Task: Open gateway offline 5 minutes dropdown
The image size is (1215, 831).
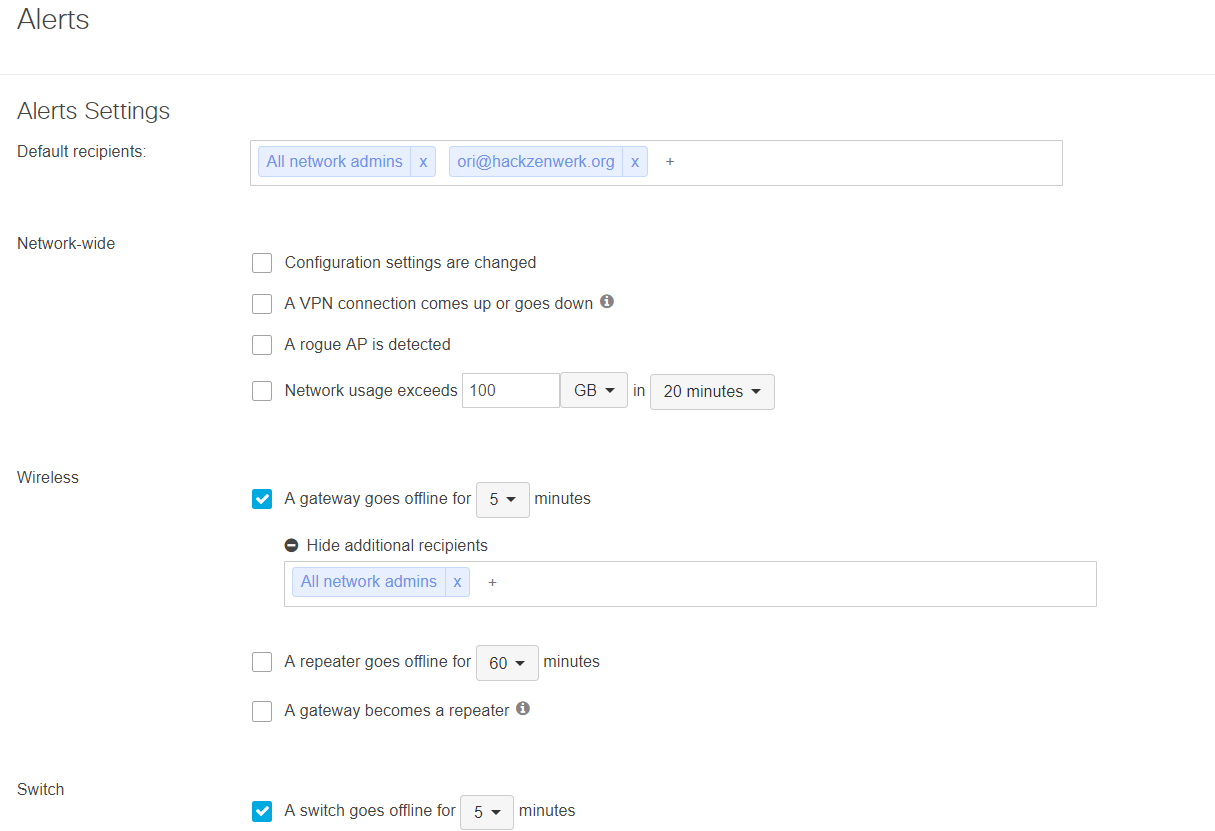Action: coord(503,499)
